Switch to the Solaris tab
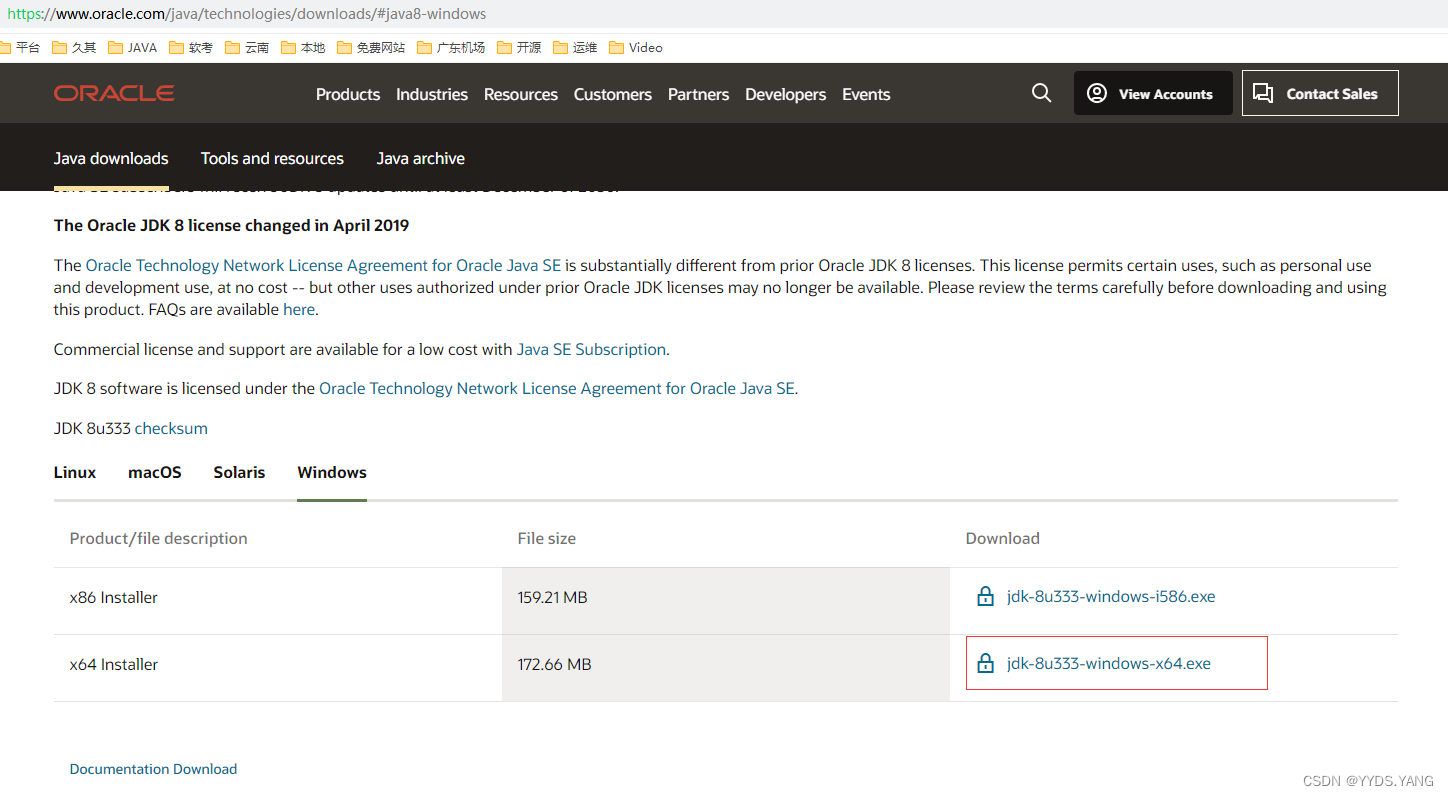1448x796 pixels. point(239,472)
